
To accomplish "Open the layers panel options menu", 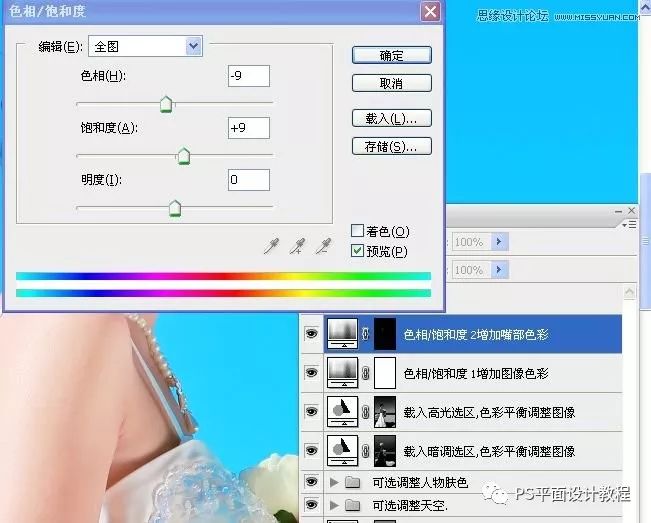I will (x=629, y=225).
